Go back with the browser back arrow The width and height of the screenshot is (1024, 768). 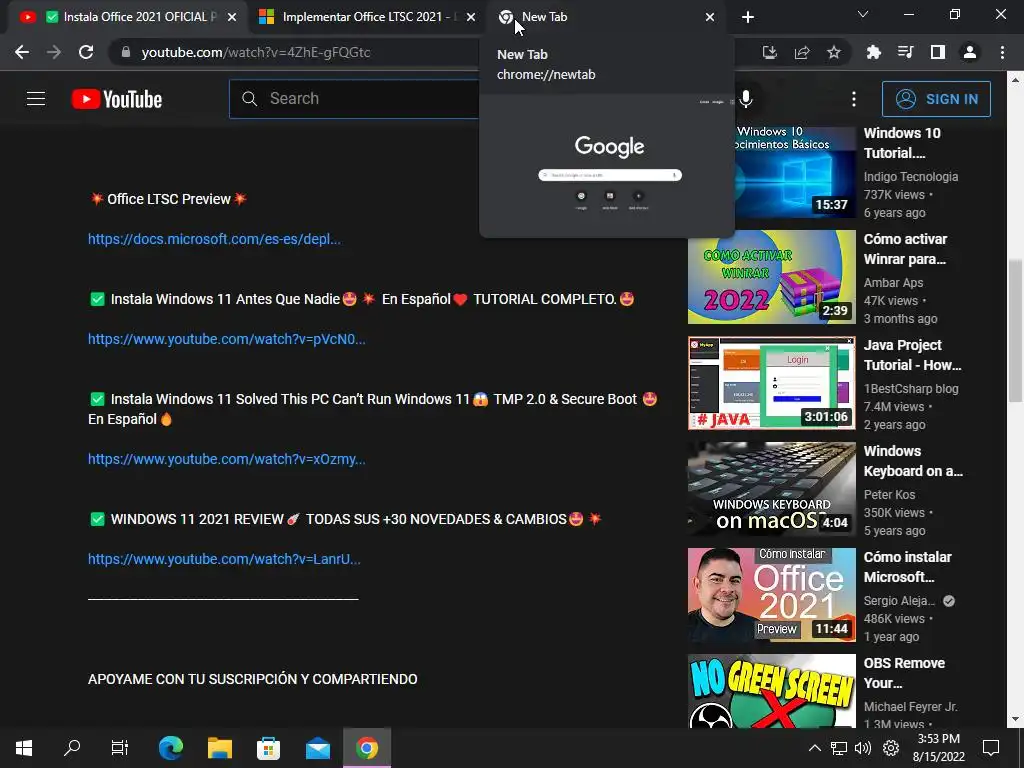pos(22,52)
